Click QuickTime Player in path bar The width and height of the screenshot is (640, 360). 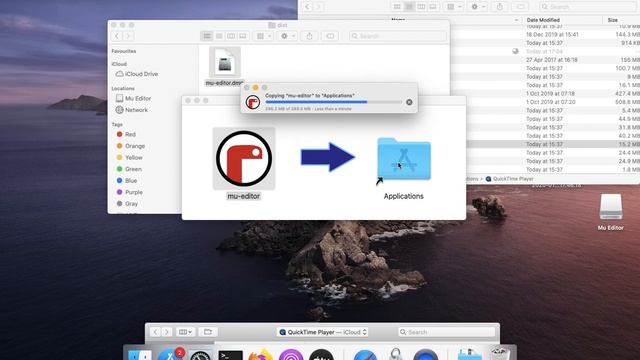(509, 179)
